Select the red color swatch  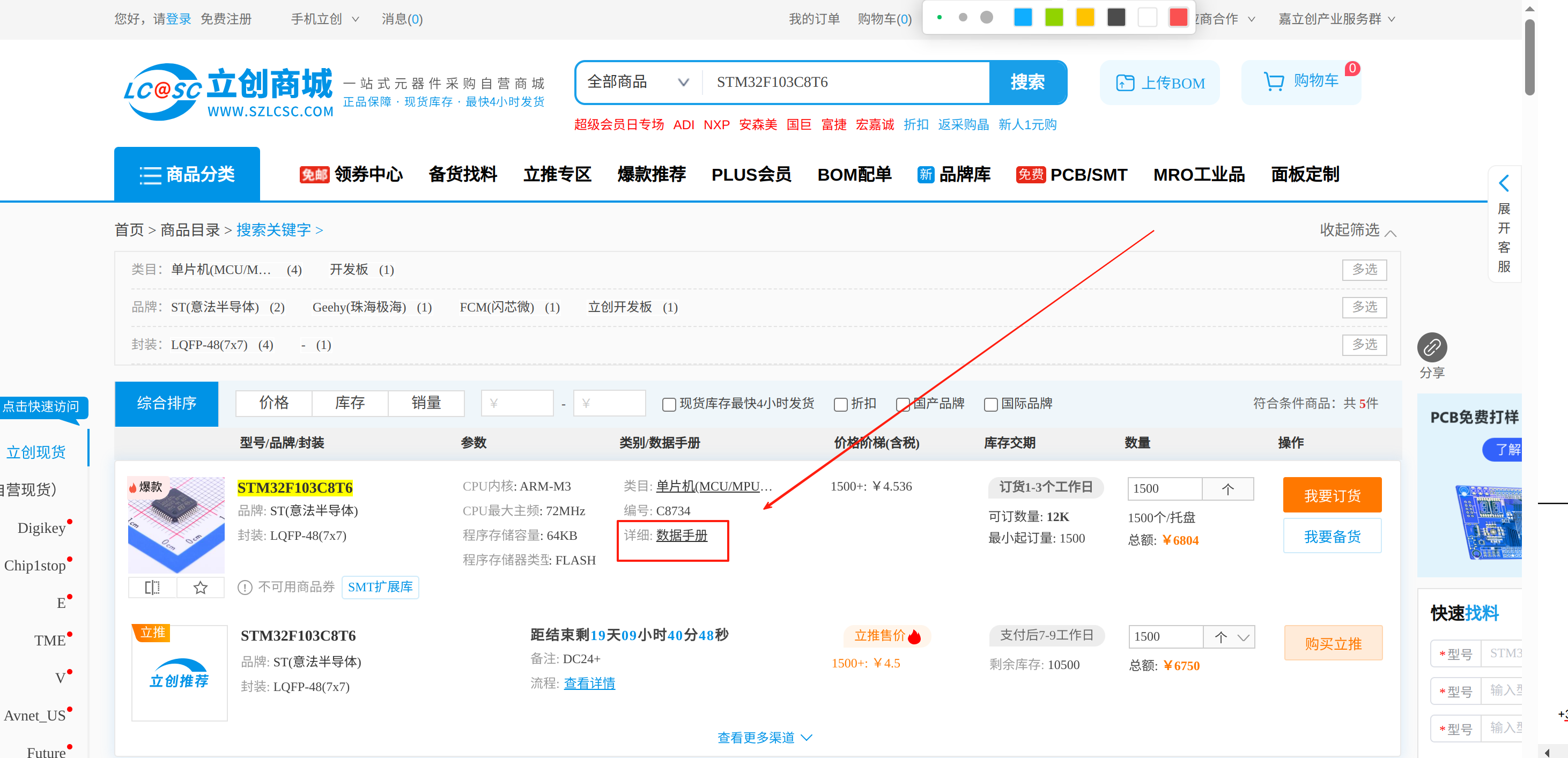pos(1179,17)
